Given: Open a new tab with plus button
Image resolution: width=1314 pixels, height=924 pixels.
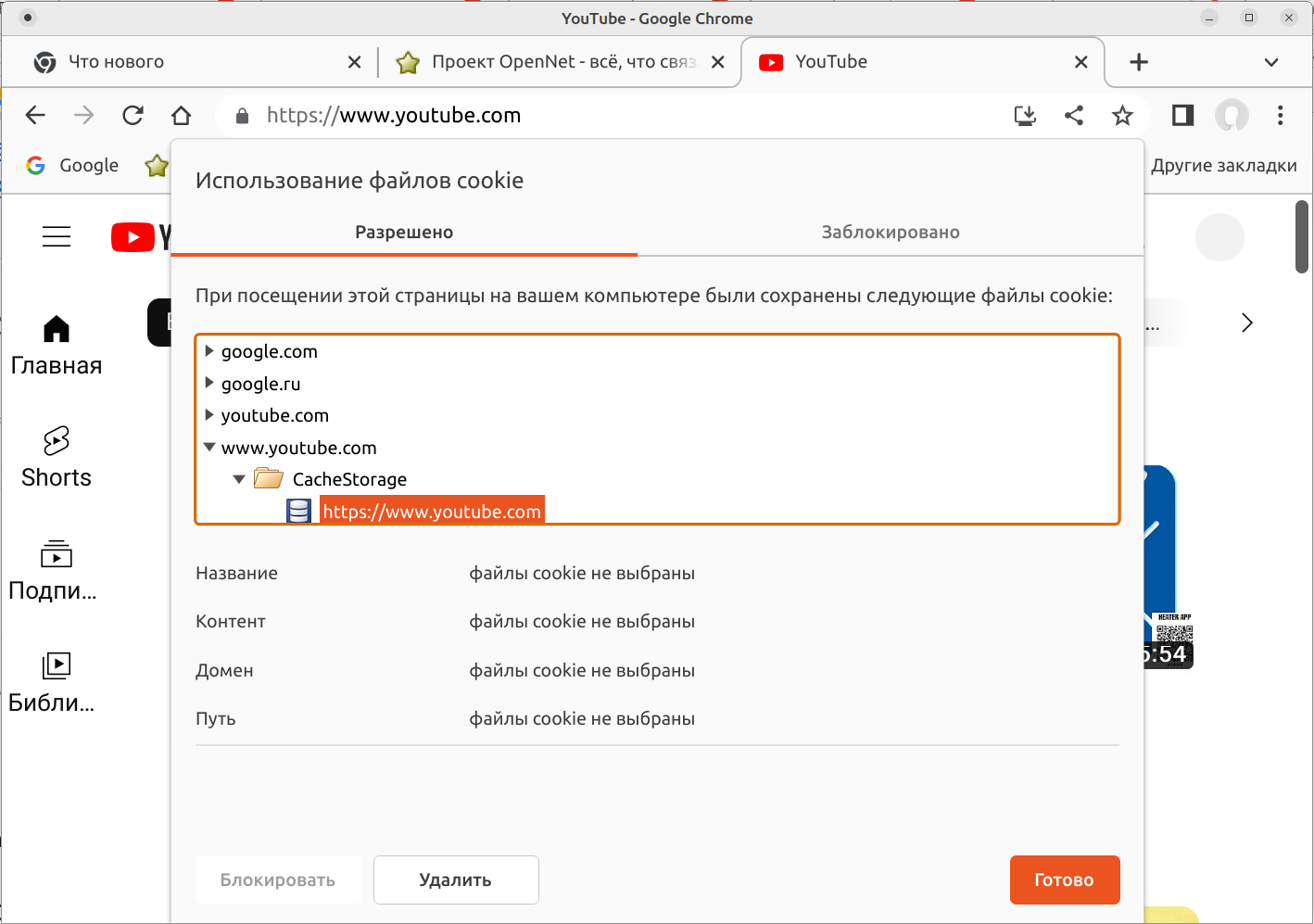Looking at the screenshot, I should tap(1139, 62).
